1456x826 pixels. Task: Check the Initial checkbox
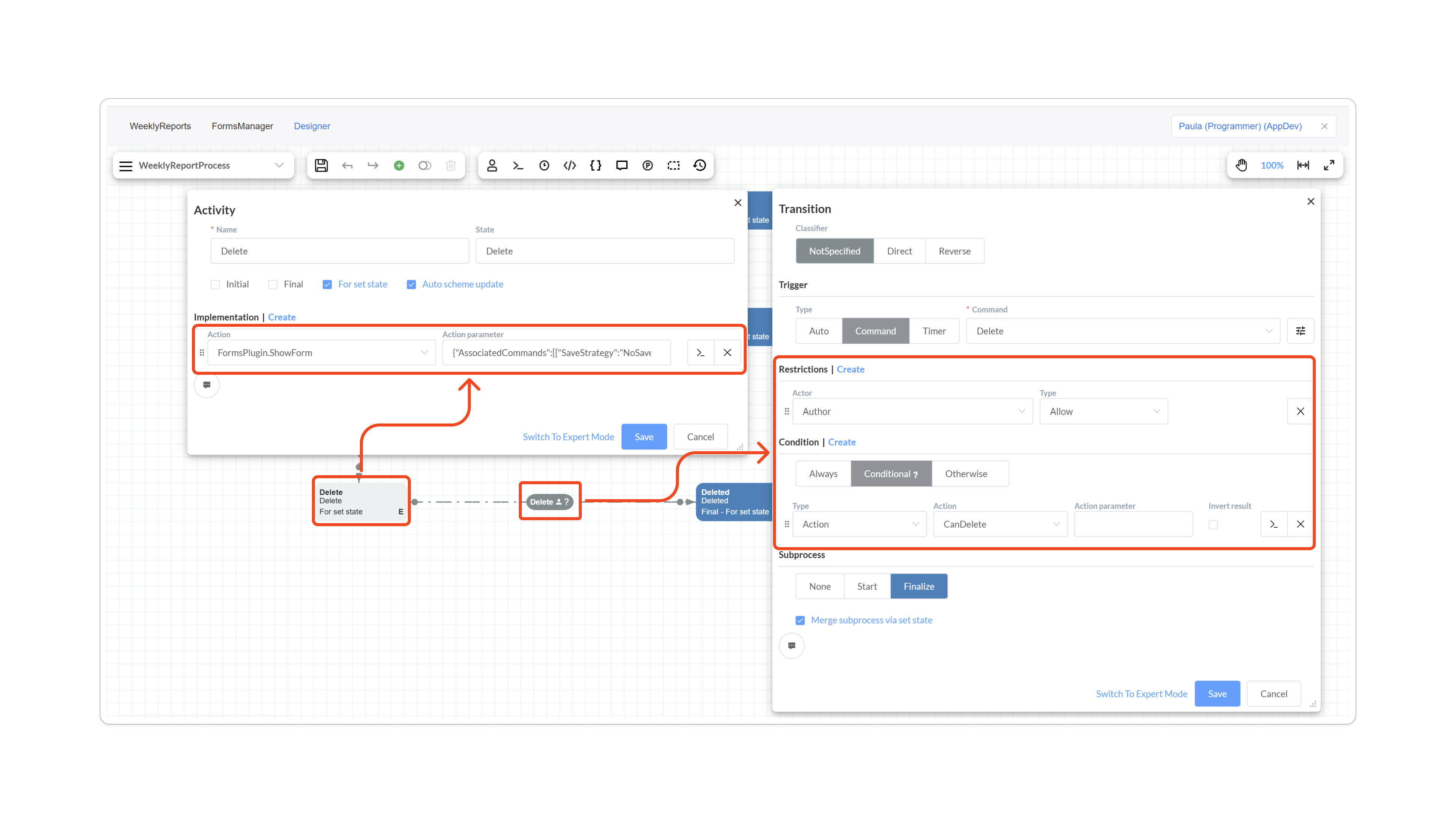[x=215, y=284]
